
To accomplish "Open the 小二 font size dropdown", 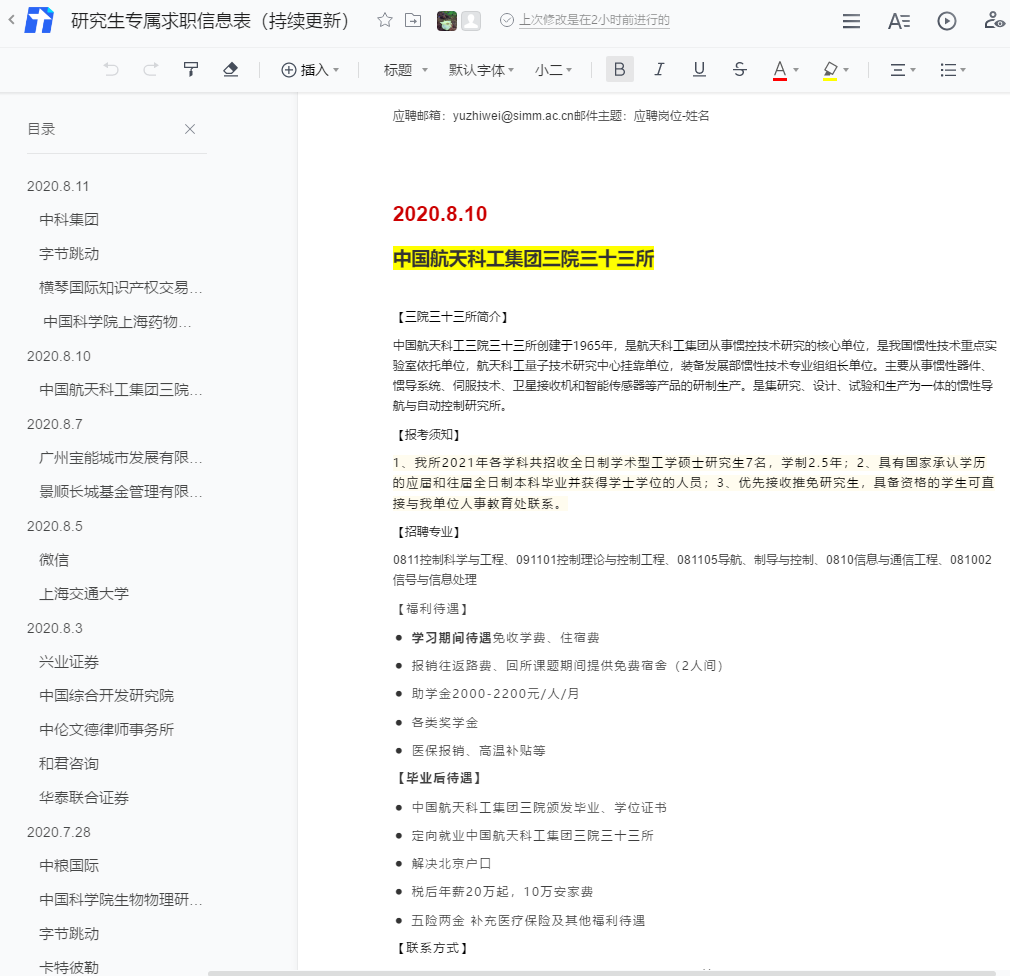I will point(553,70).
